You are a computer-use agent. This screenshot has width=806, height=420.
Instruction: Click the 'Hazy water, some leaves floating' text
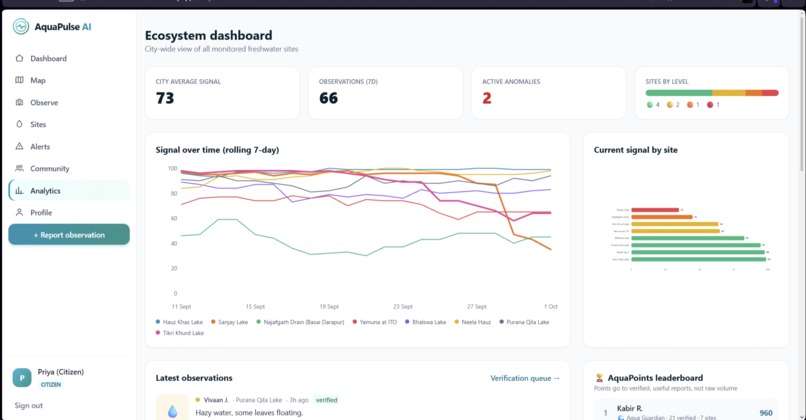(x=249, y=412)
